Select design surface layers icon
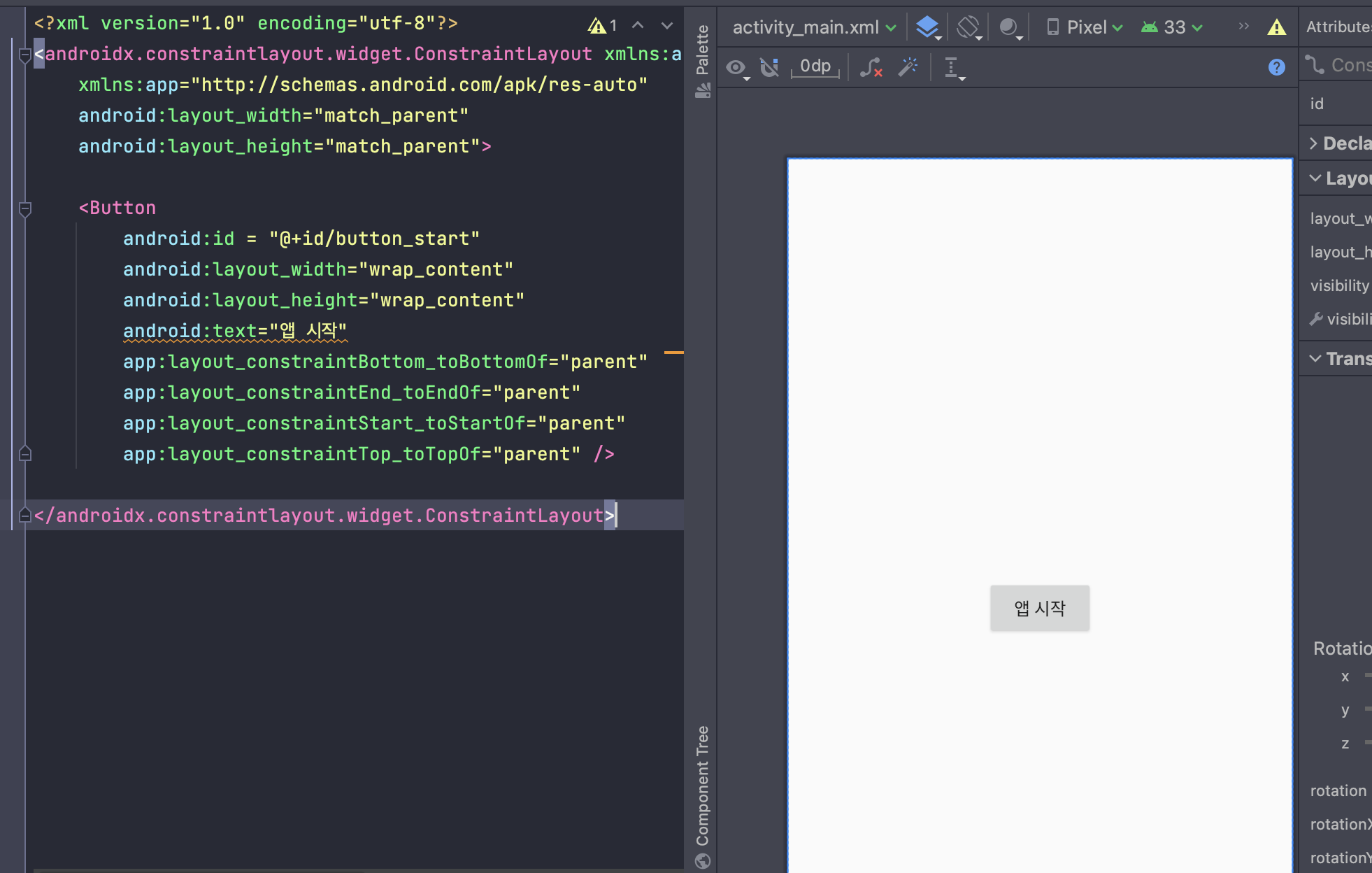 click(x=928, y=27)
